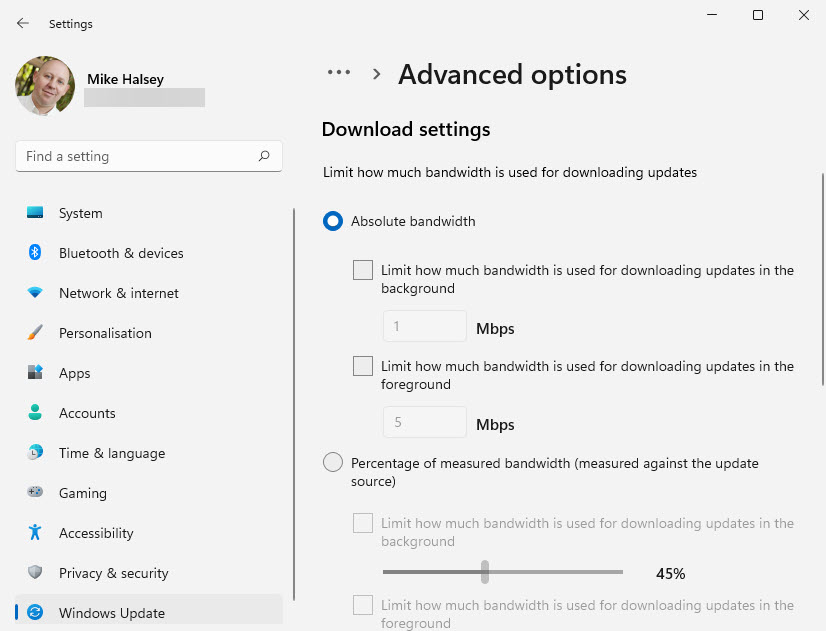Open the Time & language settings page
The width and height of the screenshot is (826, 631).
[x=111, y=453]
